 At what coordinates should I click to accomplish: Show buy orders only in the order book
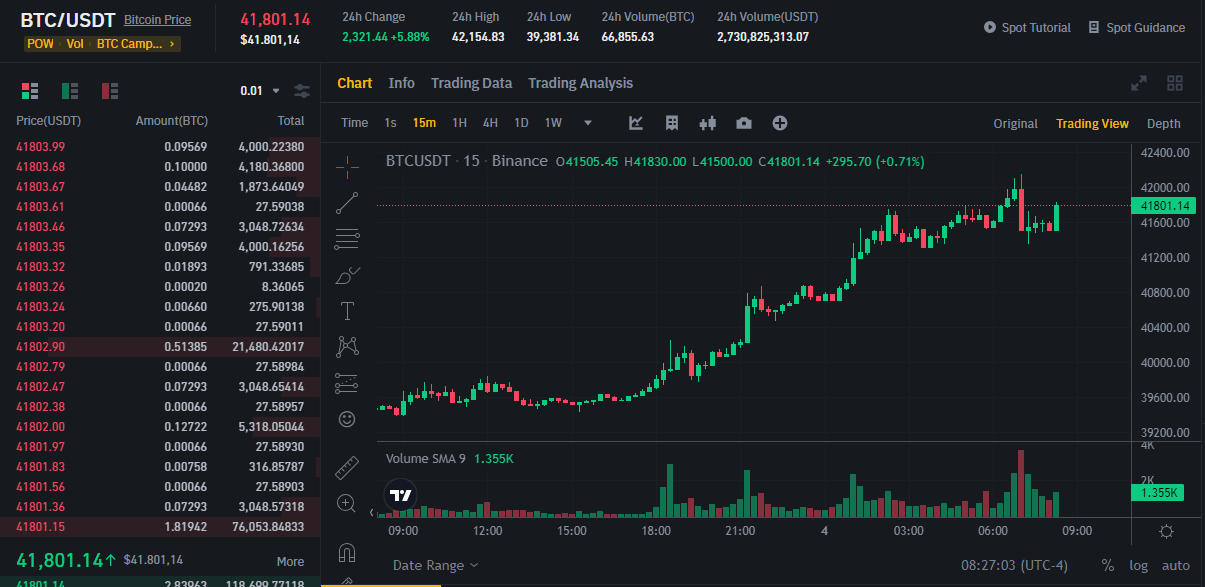[x=69, y=91]
